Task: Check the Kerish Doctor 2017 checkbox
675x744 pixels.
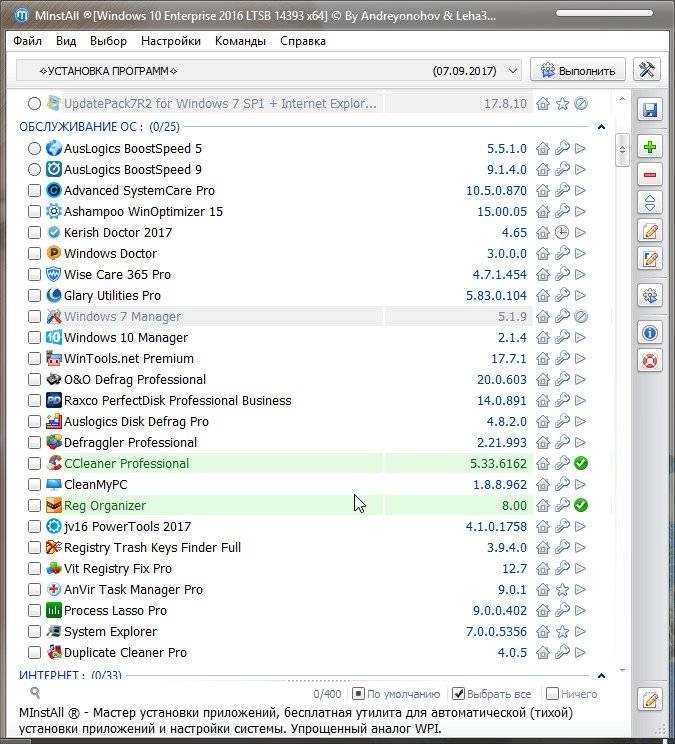Action: [34, 232]
